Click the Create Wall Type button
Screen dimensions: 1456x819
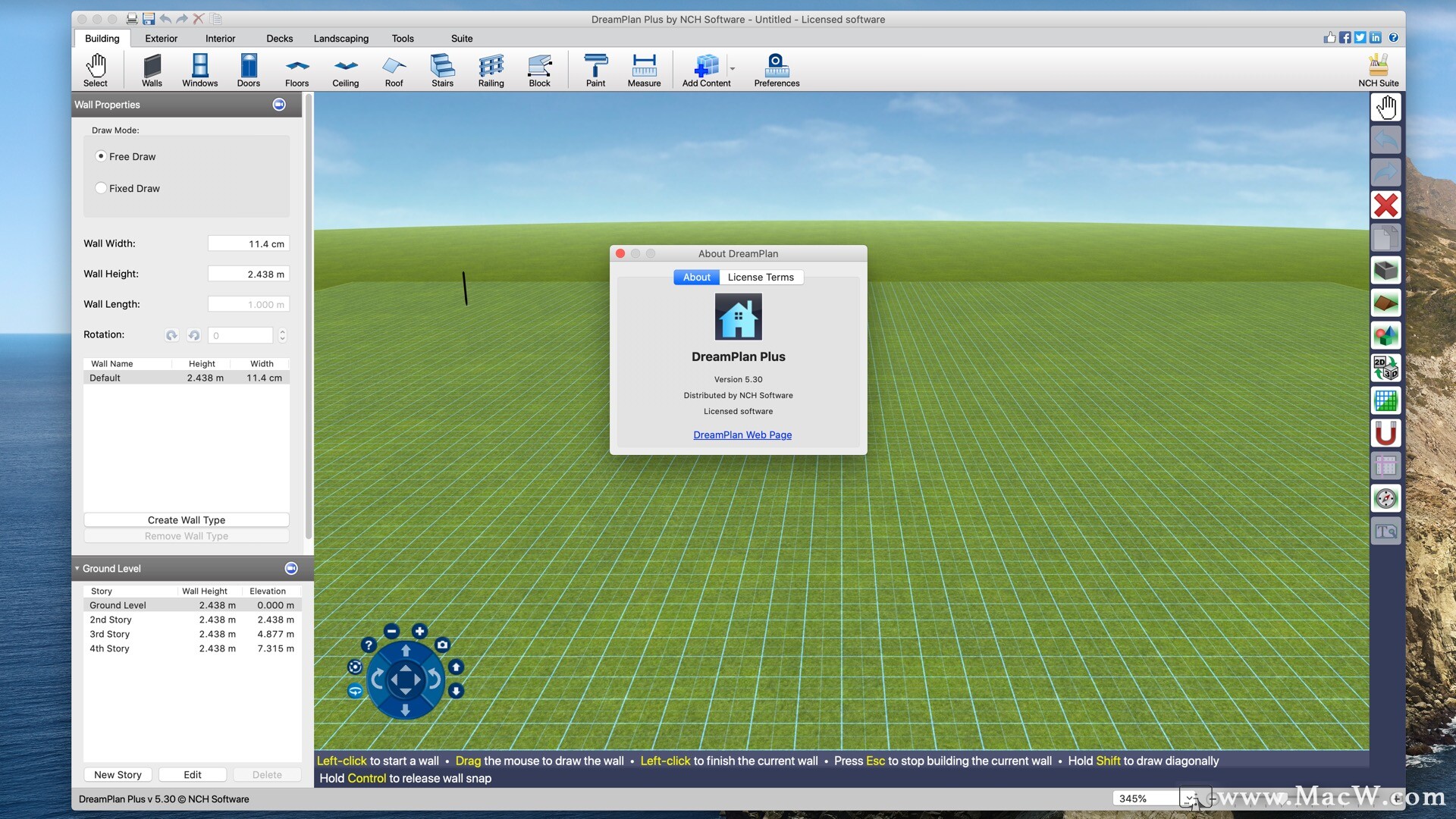coord(186,519)
